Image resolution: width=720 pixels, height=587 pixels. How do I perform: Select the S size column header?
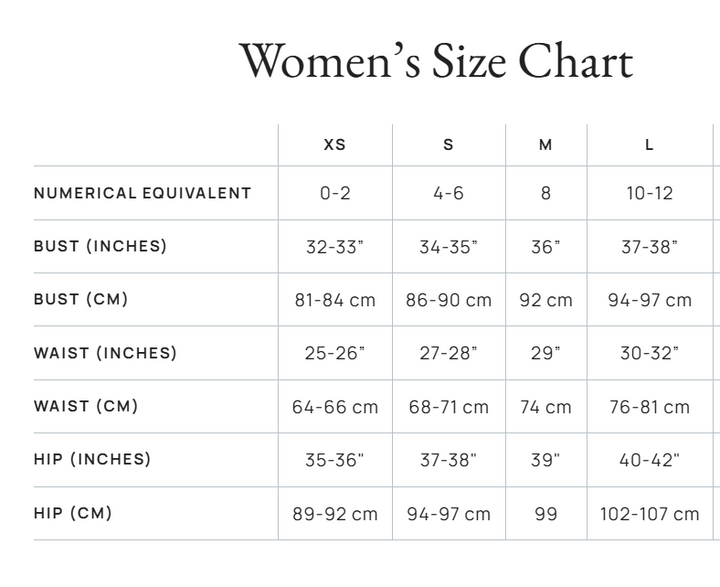point(449,145)
